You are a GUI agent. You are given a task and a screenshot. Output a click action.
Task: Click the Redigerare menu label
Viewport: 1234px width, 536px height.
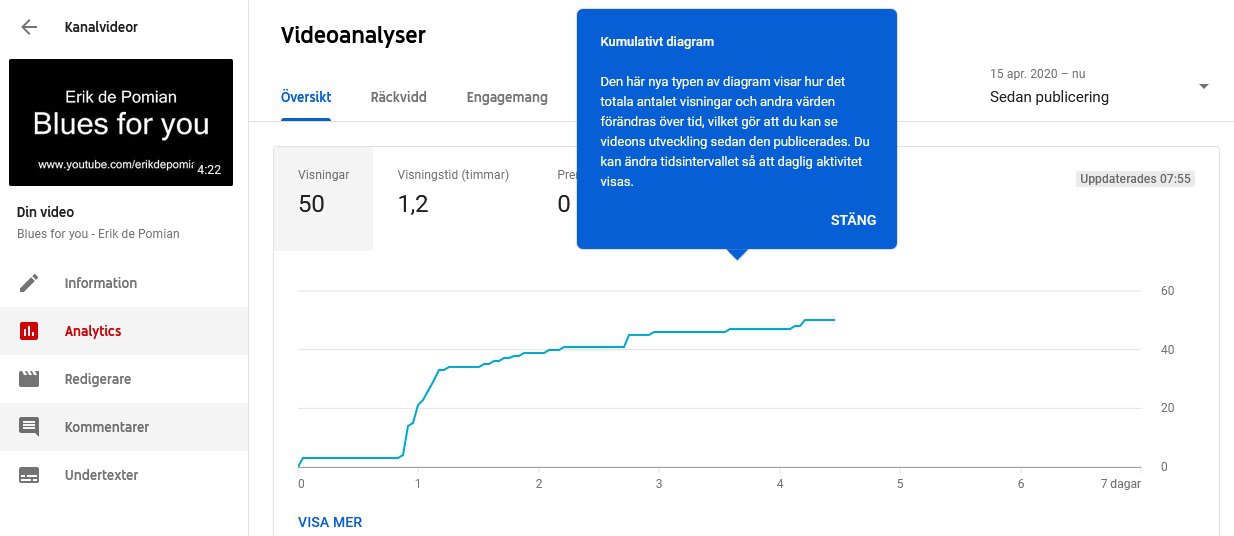coord(98,379)
